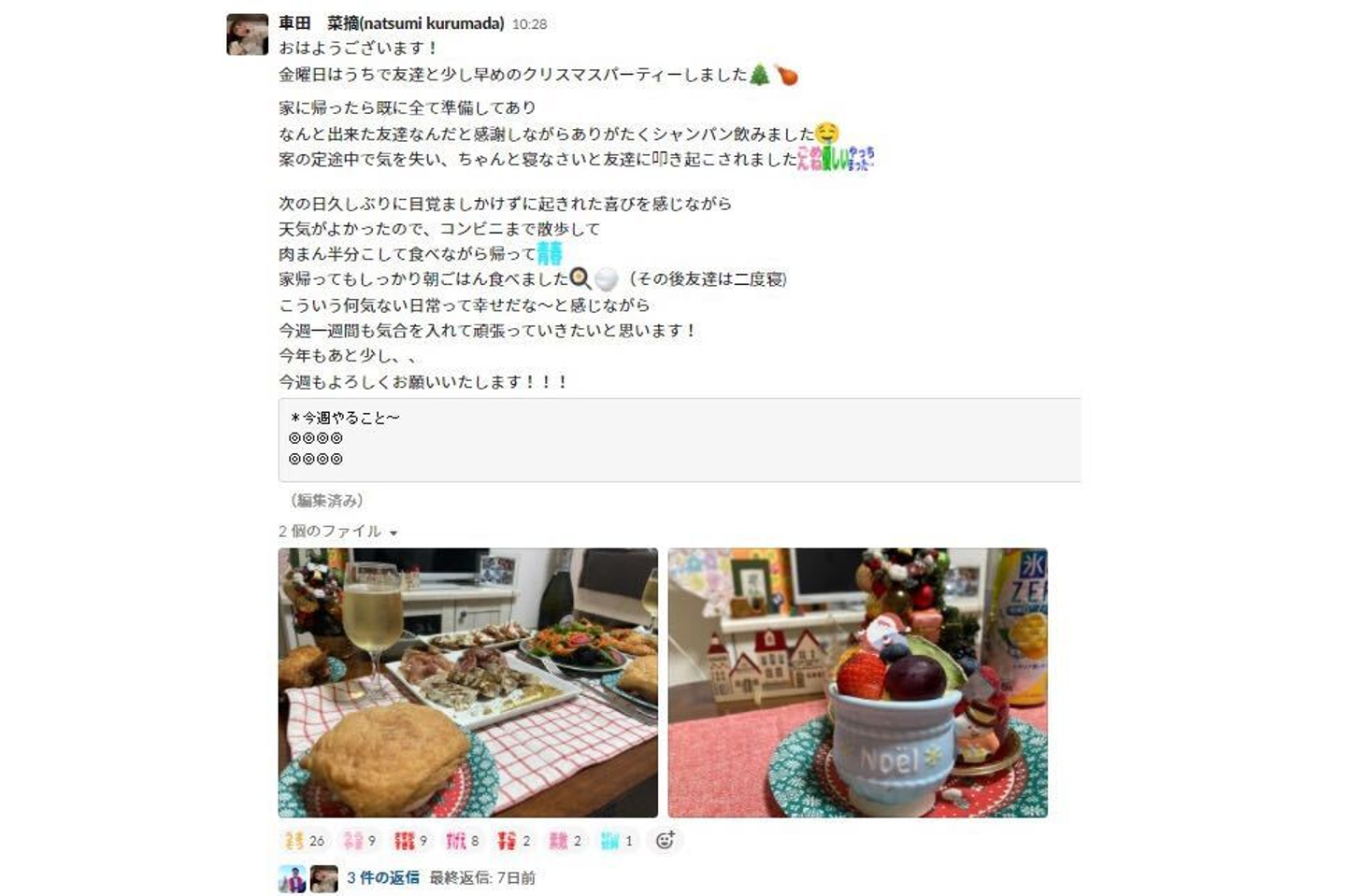This screenshot has height=896, width=1346.
Task: Click the second replier avatar in thread
Action: coord(324,878)
